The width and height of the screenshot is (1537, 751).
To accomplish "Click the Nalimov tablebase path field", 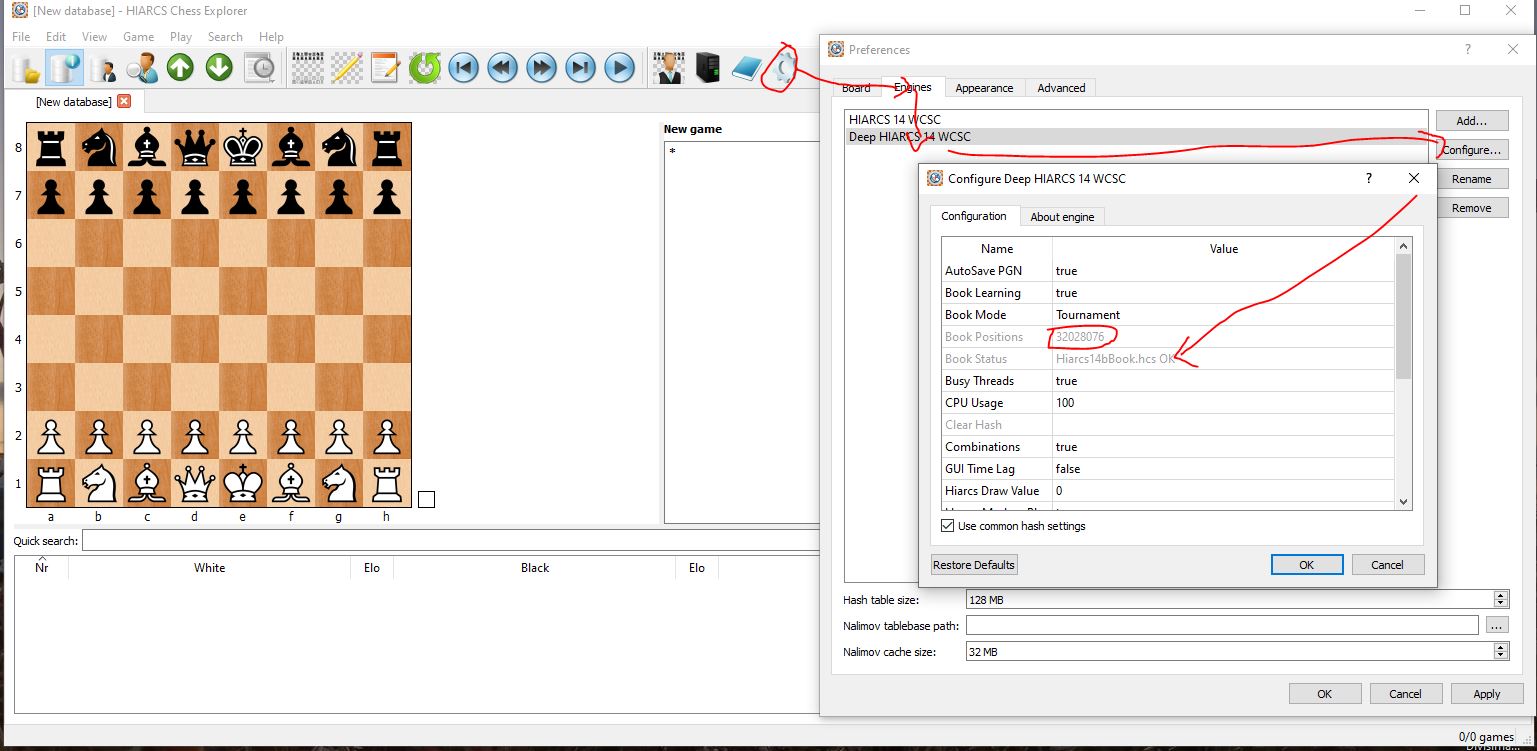I will 1222,626.
